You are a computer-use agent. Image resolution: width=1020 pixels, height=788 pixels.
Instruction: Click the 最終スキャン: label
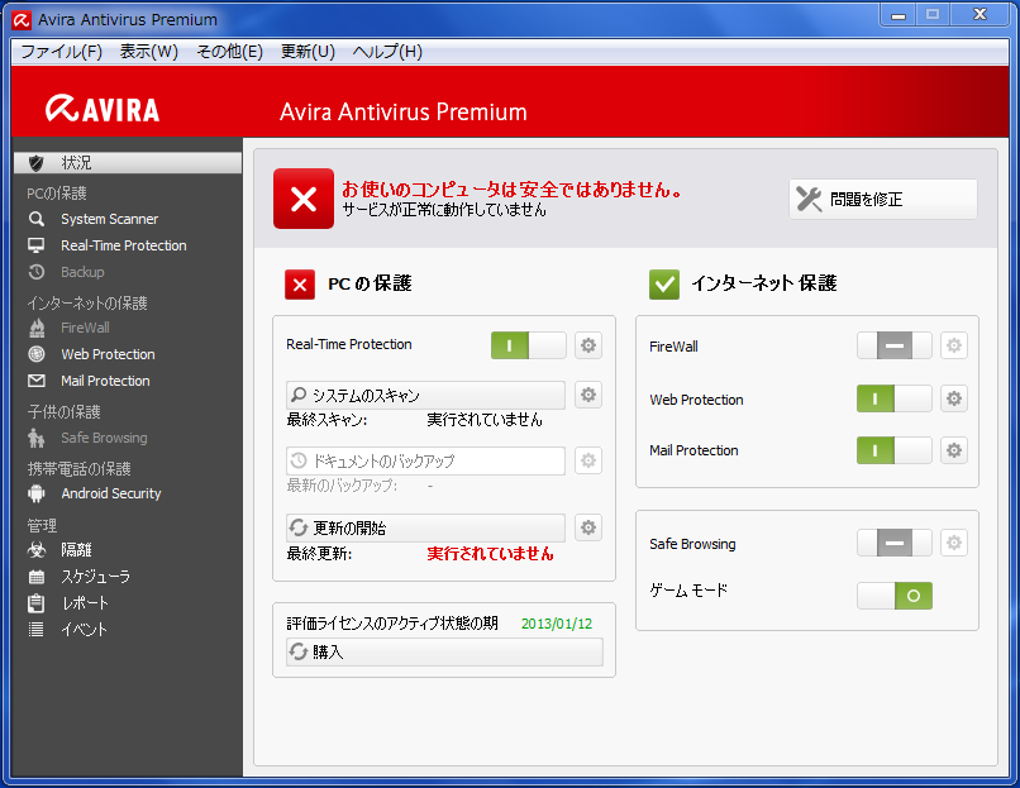tap(327, 420)
